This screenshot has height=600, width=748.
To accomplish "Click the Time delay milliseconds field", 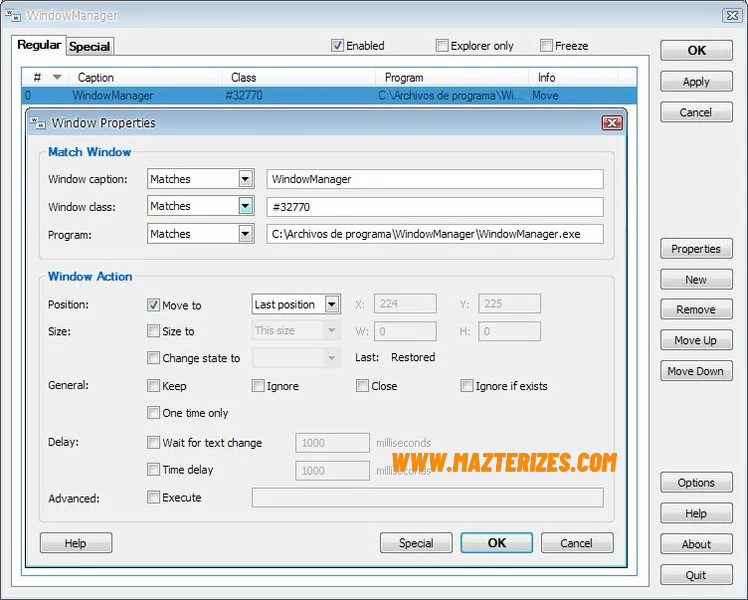I will coord(332,471).
